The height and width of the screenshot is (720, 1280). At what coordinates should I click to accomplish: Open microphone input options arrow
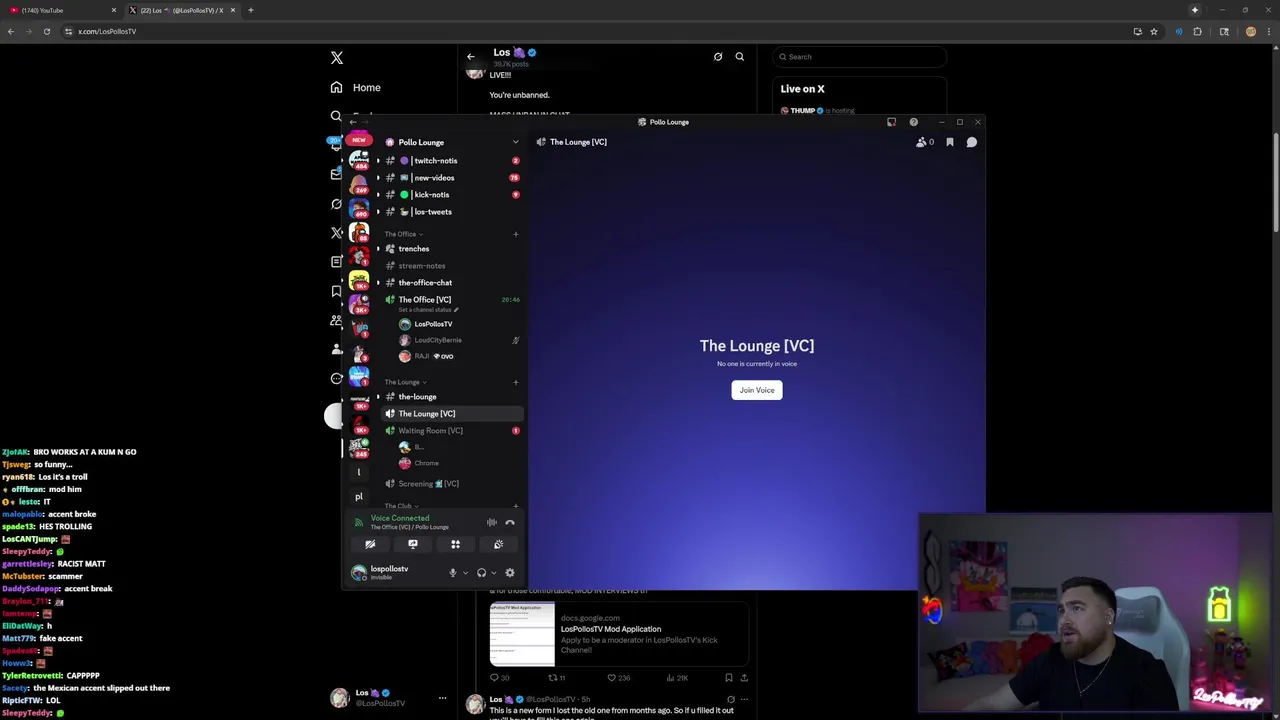point(465,573)
